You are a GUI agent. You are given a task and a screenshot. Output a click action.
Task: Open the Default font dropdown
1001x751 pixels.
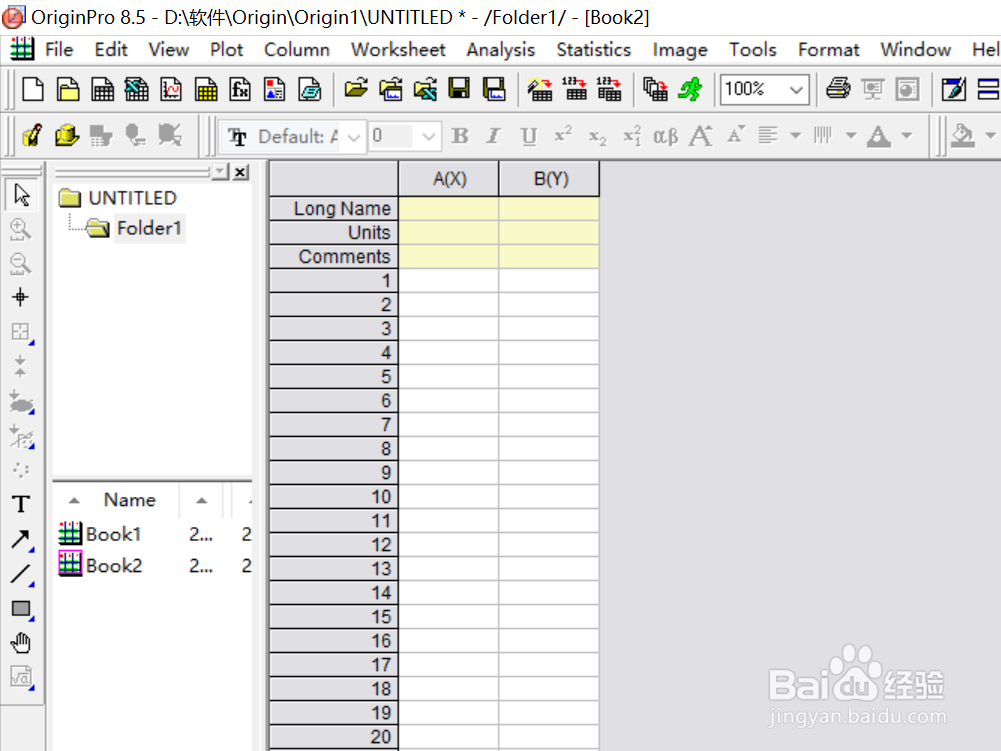coord(353,137)
